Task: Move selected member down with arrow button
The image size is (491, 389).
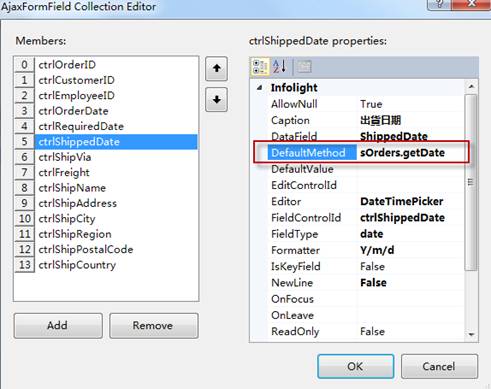Action: click(216, 99)
